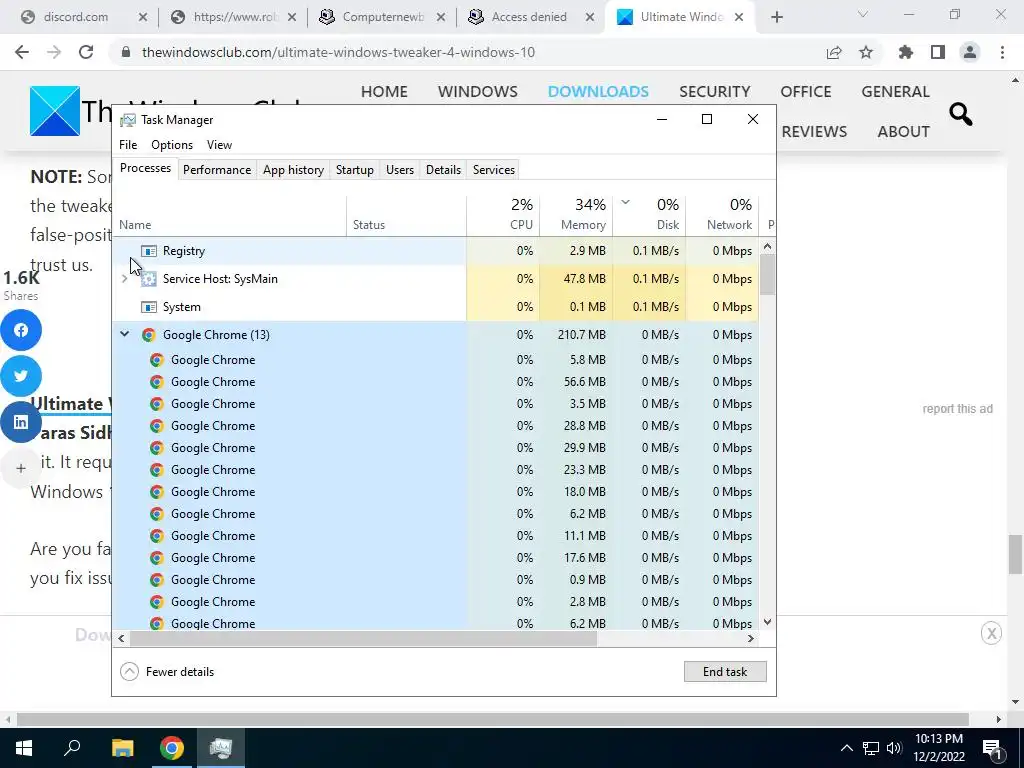Open the REVIEWS site nav link
This screenshot has width=1024, height=768.
[x=814, y=131]
